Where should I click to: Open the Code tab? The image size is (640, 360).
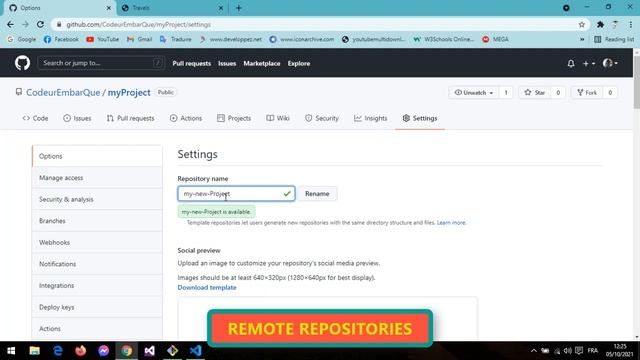point(35,118)
